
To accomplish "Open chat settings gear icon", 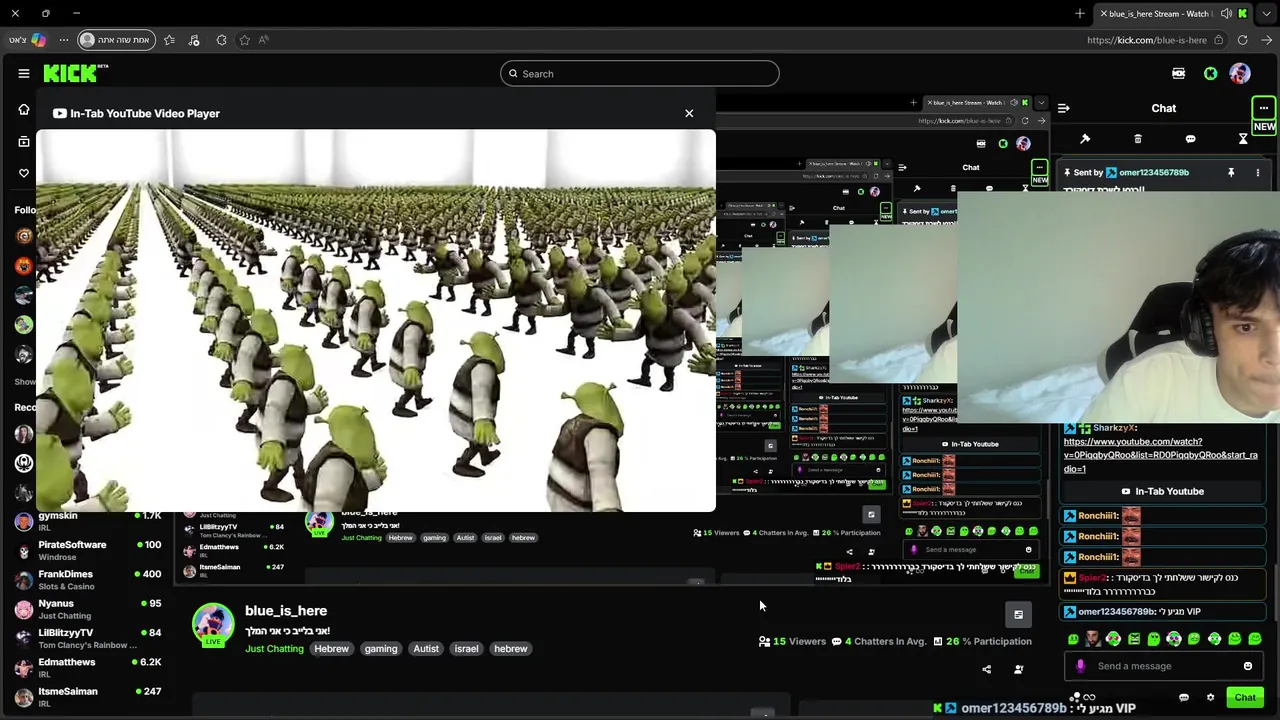I will (x=1210, y=698).
